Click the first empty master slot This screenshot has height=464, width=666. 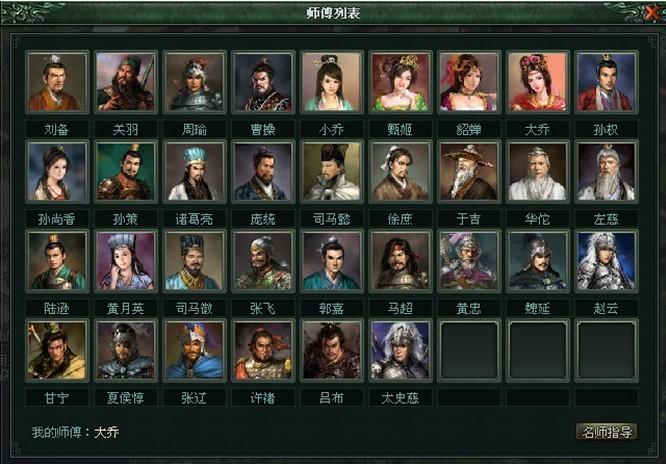click(x=469, y=351)
